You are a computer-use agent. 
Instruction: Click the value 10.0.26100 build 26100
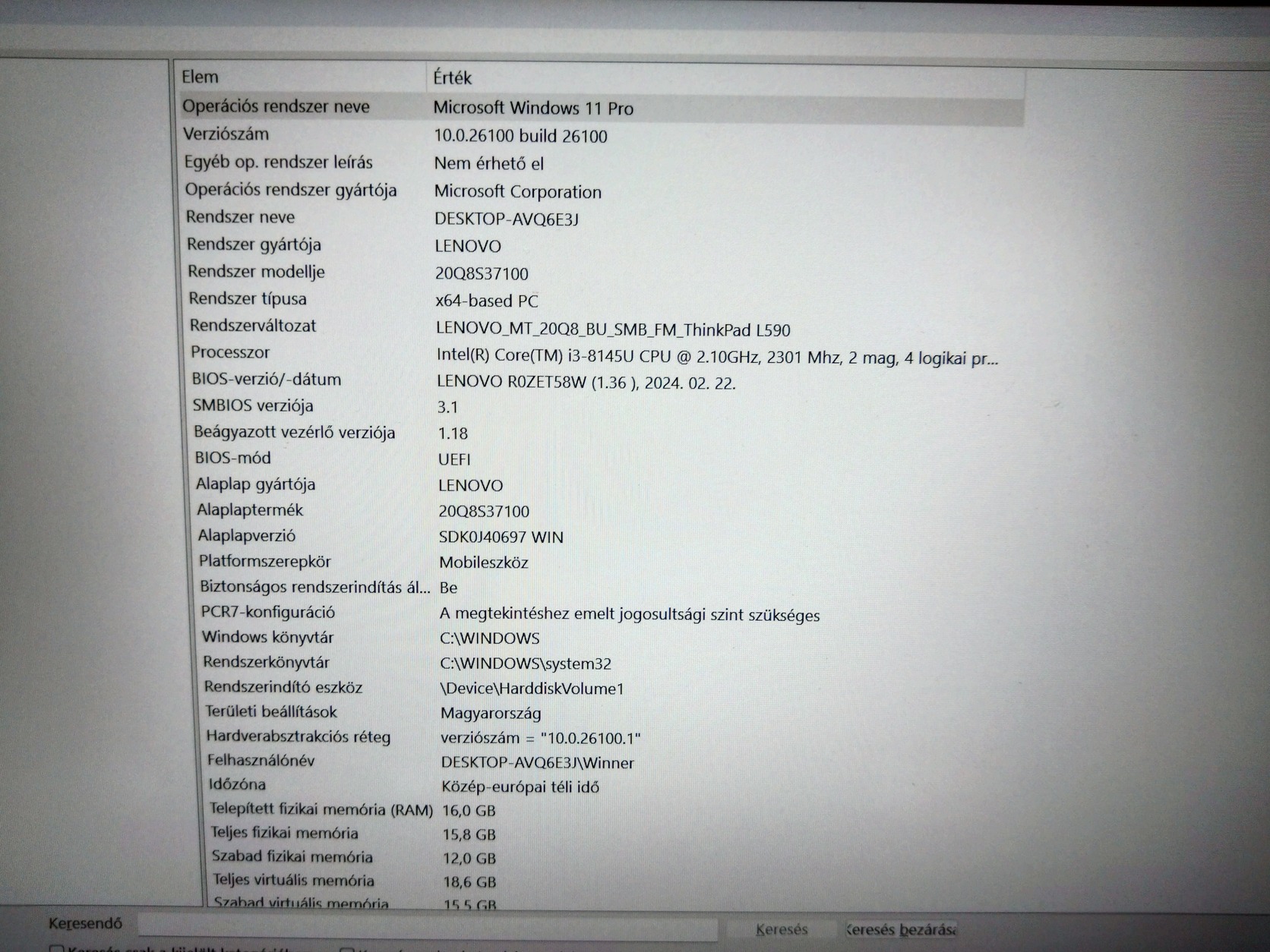pos(520,136)
